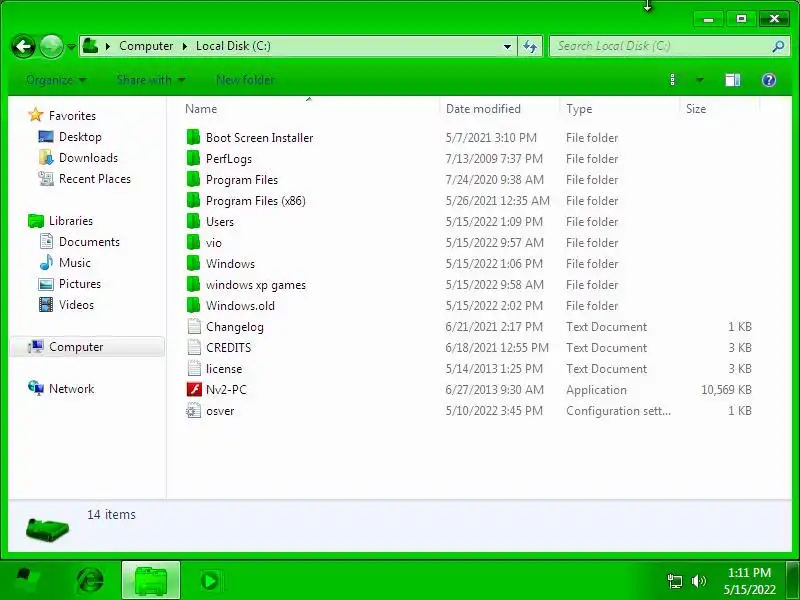The width and height of the screenshot is (800, 600).
Task: Expand the arrow before Local Disk (C:)
Action: pos(185,46)
